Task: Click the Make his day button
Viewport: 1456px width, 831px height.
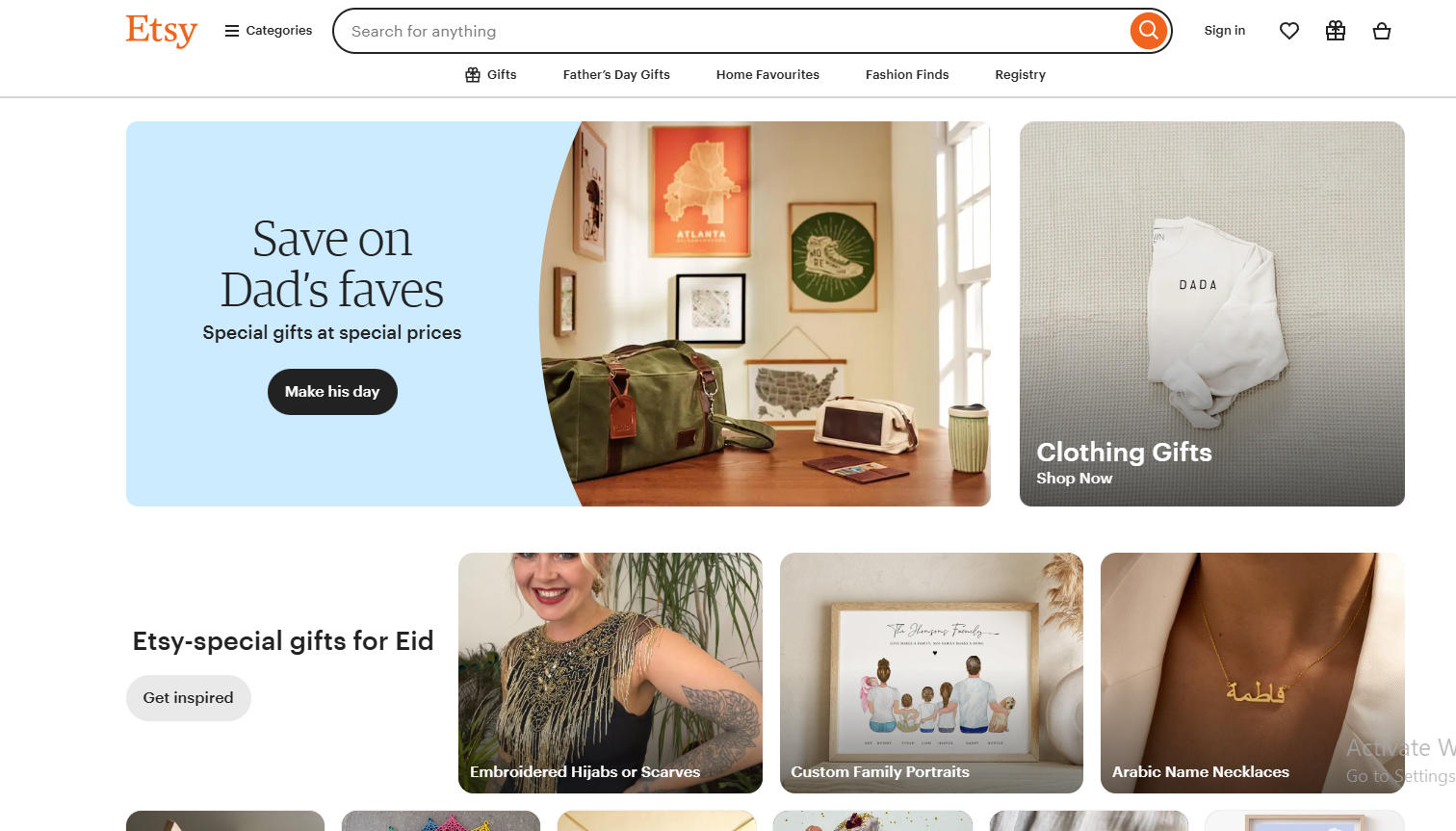Action: [332, 392]
